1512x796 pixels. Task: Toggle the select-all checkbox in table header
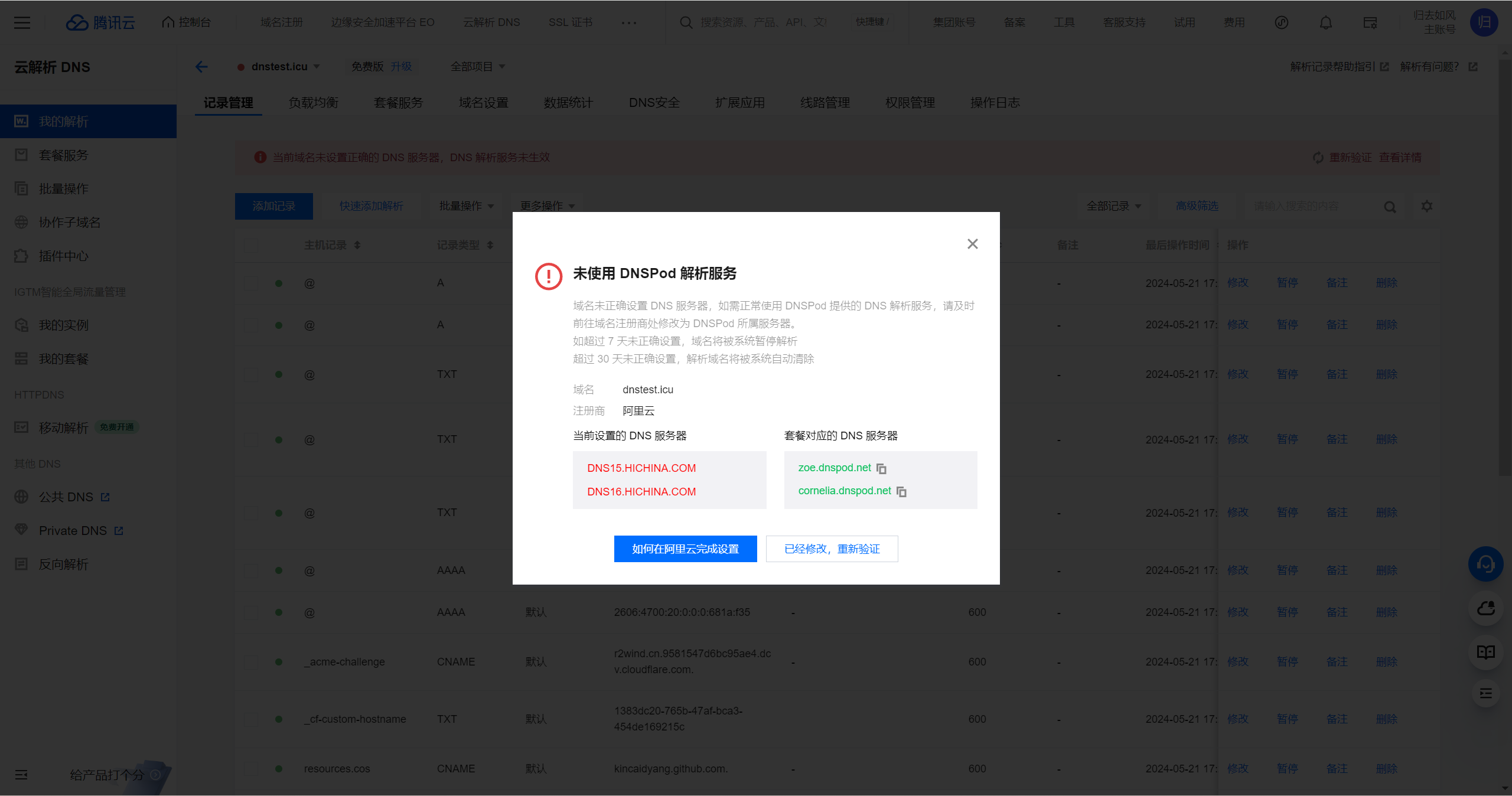tap(251, 245)
